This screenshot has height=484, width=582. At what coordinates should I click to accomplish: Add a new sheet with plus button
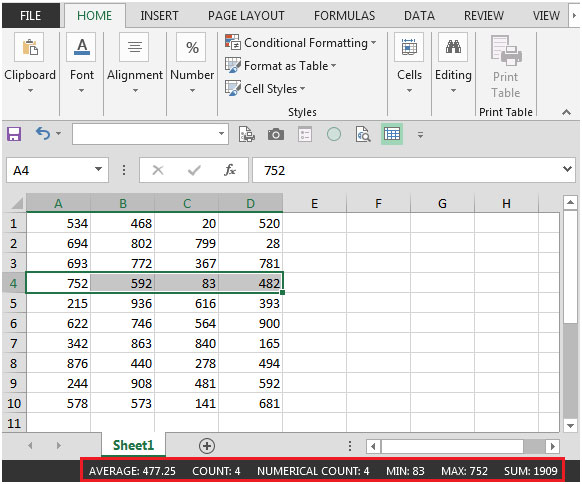[x=207, y=446]
